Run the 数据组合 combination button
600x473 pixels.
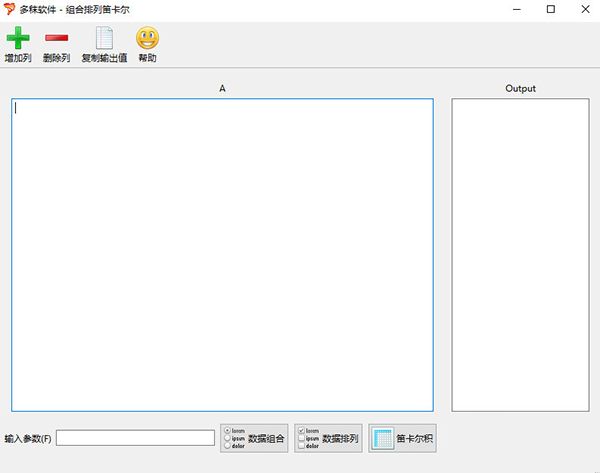coord(254,438)
